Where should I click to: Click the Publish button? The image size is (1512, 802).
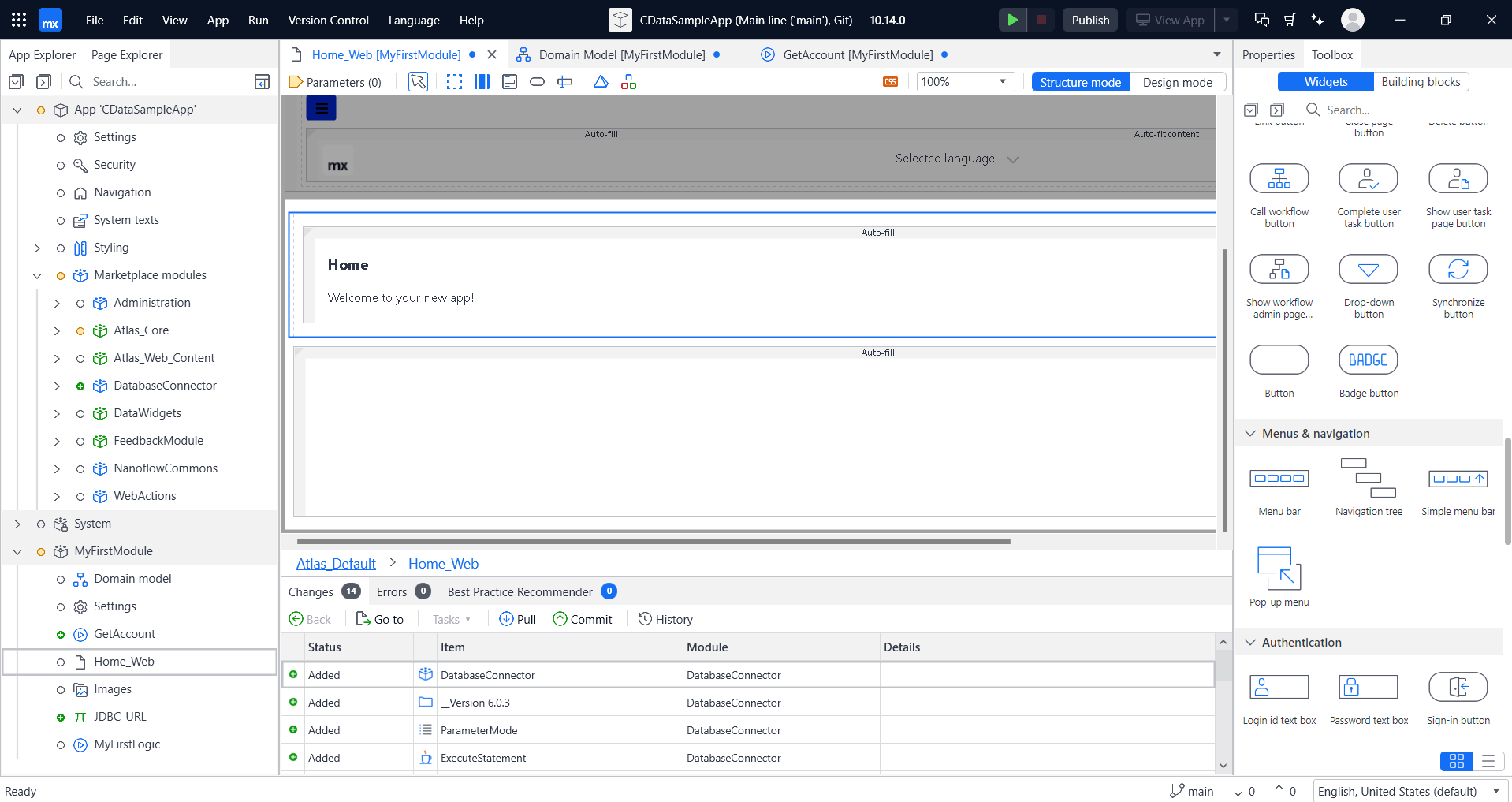[x=1089, y=21]
